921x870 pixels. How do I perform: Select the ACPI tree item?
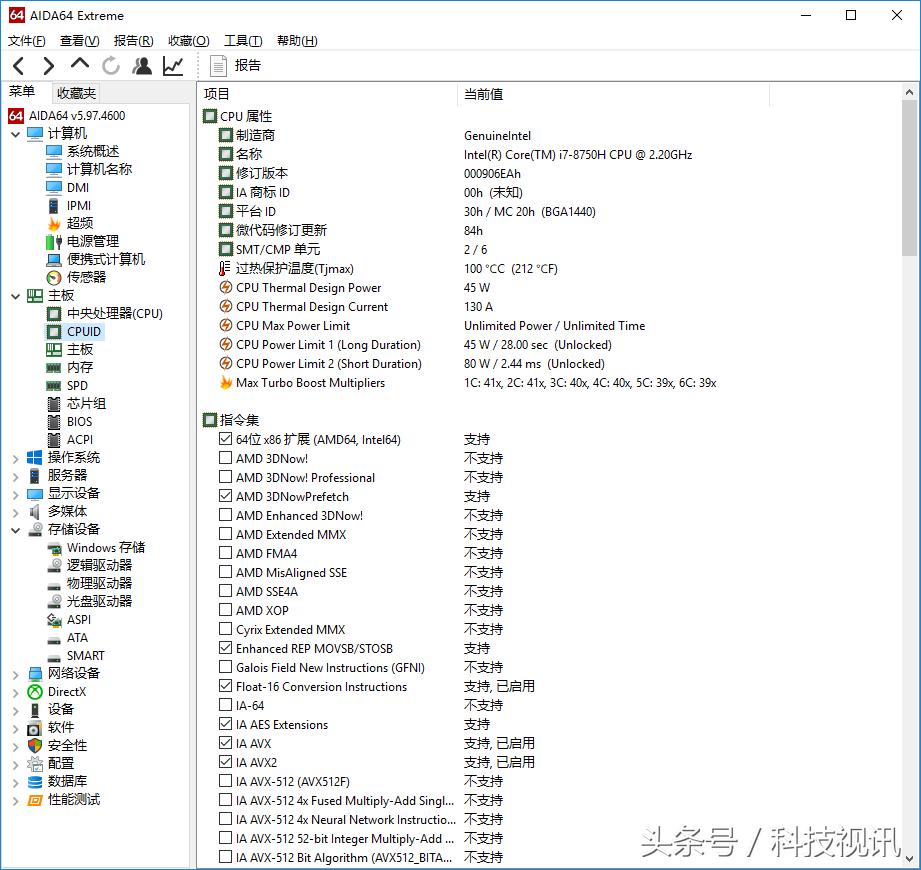tap(80, 440)
